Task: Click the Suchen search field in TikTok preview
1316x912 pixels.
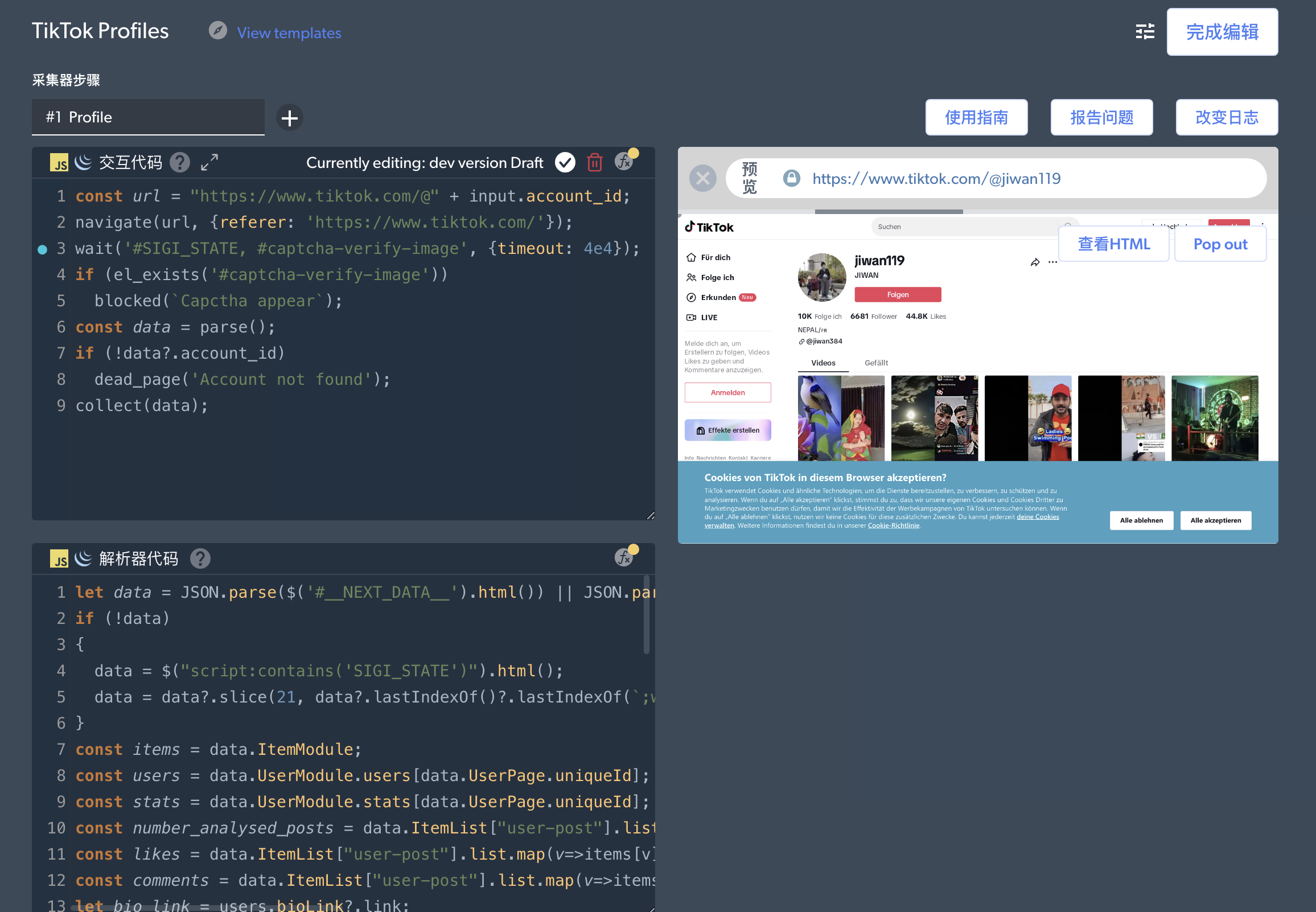Action: (965, 227)
